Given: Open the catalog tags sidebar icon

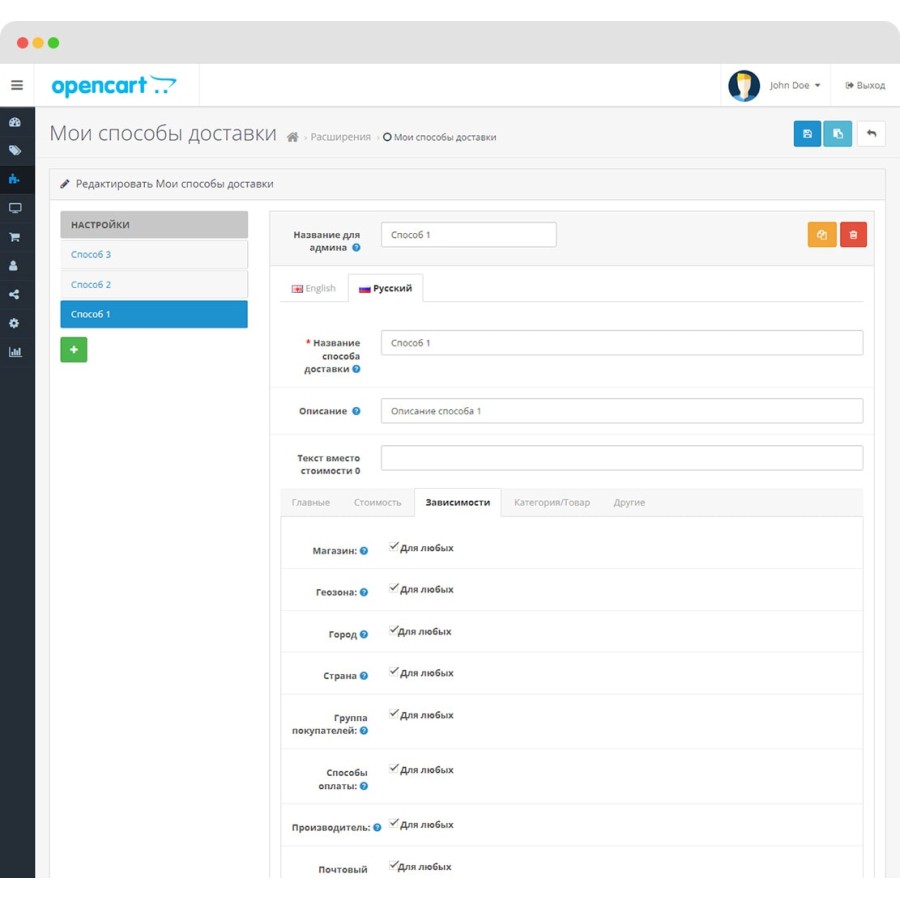Looking at the screenshot, I should (x=15, y=150).
